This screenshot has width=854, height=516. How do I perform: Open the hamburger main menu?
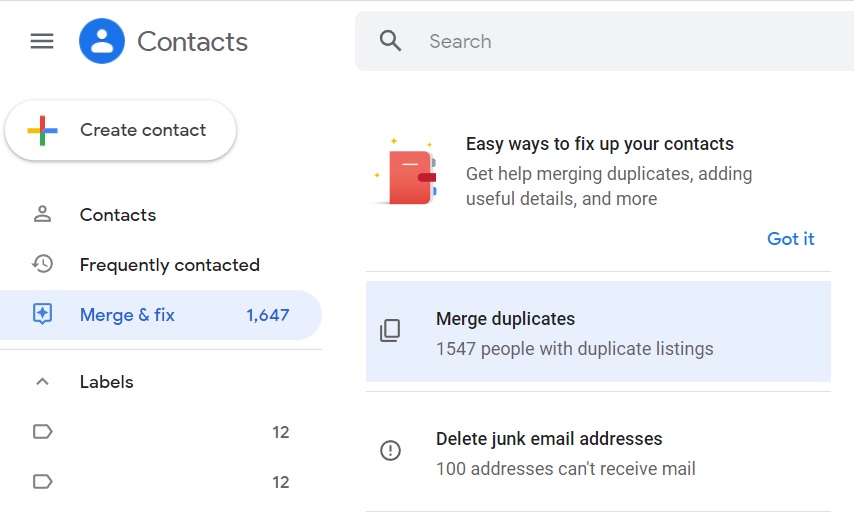(42, 41)
